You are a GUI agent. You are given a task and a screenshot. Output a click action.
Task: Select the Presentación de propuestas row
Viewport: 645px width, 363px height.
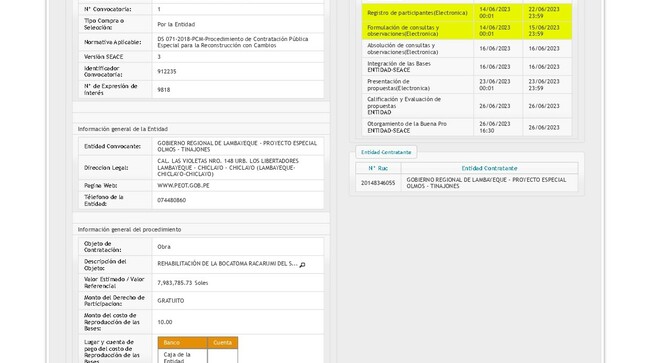pos(466,85)
